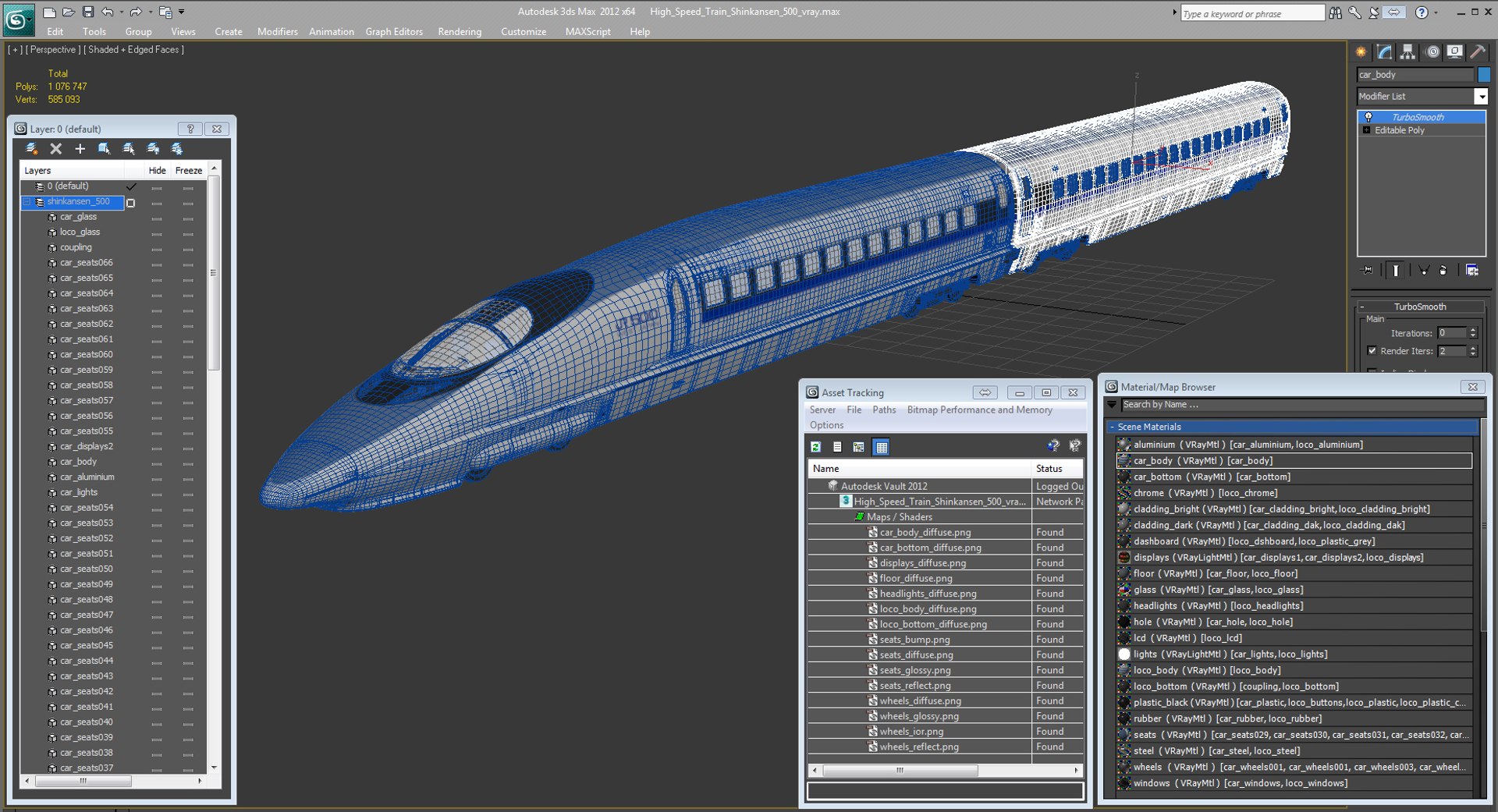
Task: Open the Modifier List dropdown
Action: 1481,96
